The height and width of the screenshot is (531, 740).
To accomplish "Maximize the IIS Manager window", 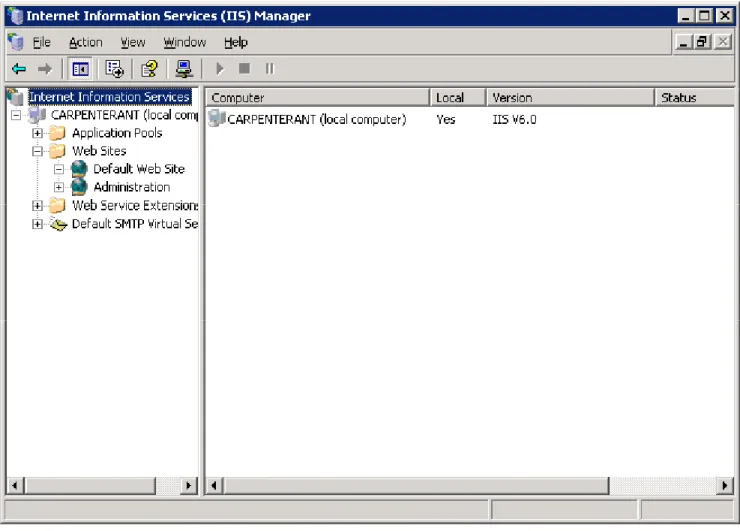I will 704,16.
